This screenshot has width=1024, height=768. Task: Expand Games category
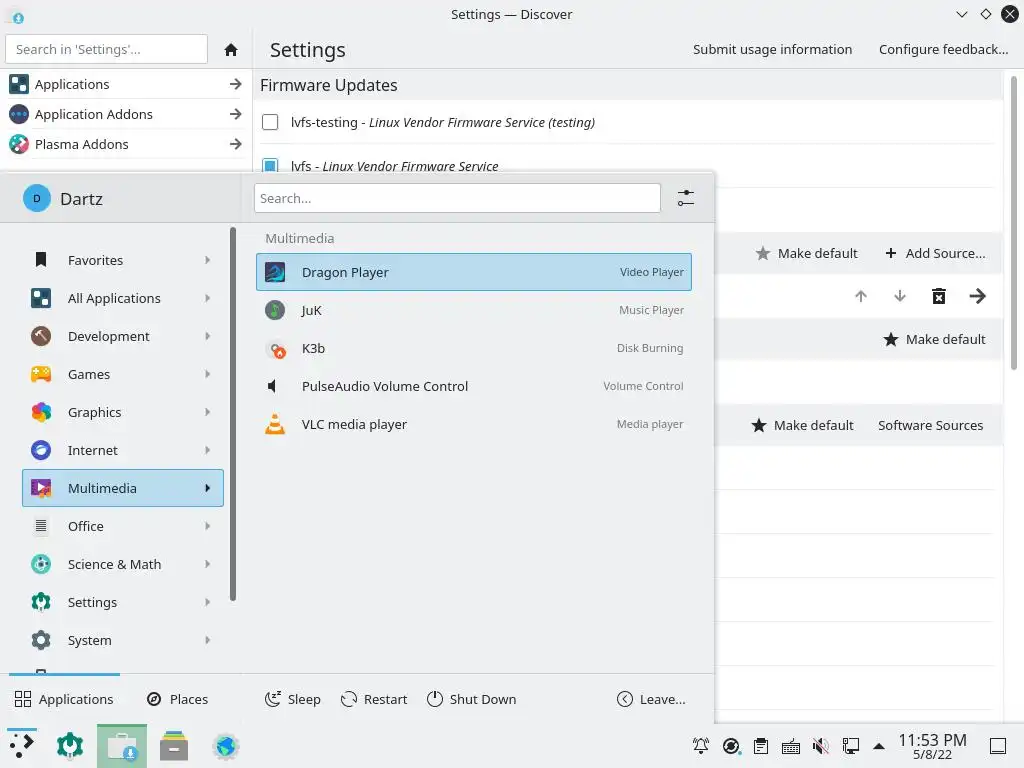123,374
